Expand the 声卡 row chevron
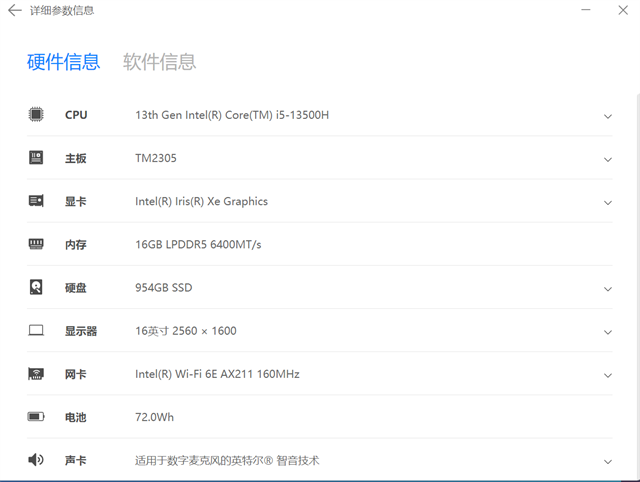The width and height of the screenshot is (640, 482). 608,462
